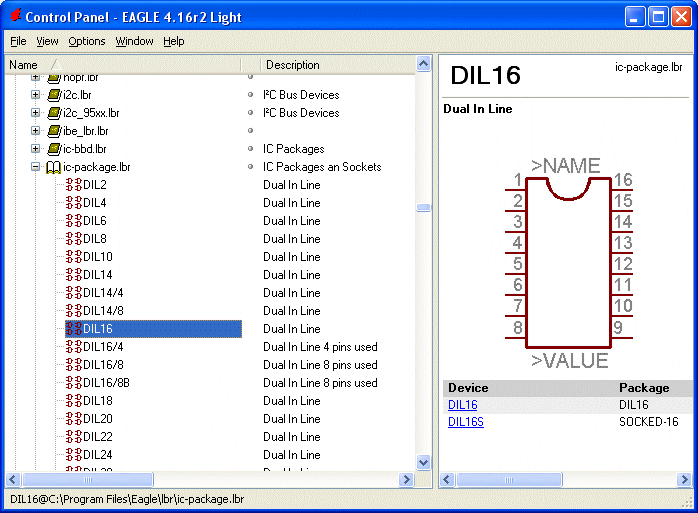Image resolution: width=698 pixels, height=513 pixels.
Task: Click the DIL10 device icon
Action: 74,256
